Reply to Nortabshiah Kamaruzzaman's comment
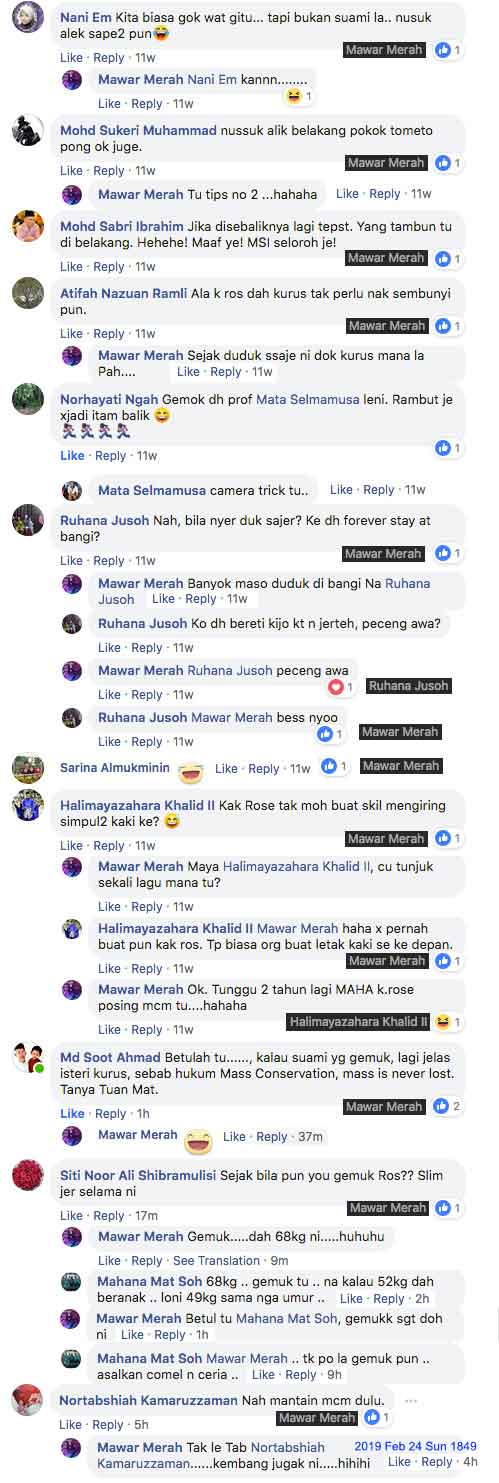Image resolution: width=499 pixels, height=1483 pixels. click(109, 1424)
